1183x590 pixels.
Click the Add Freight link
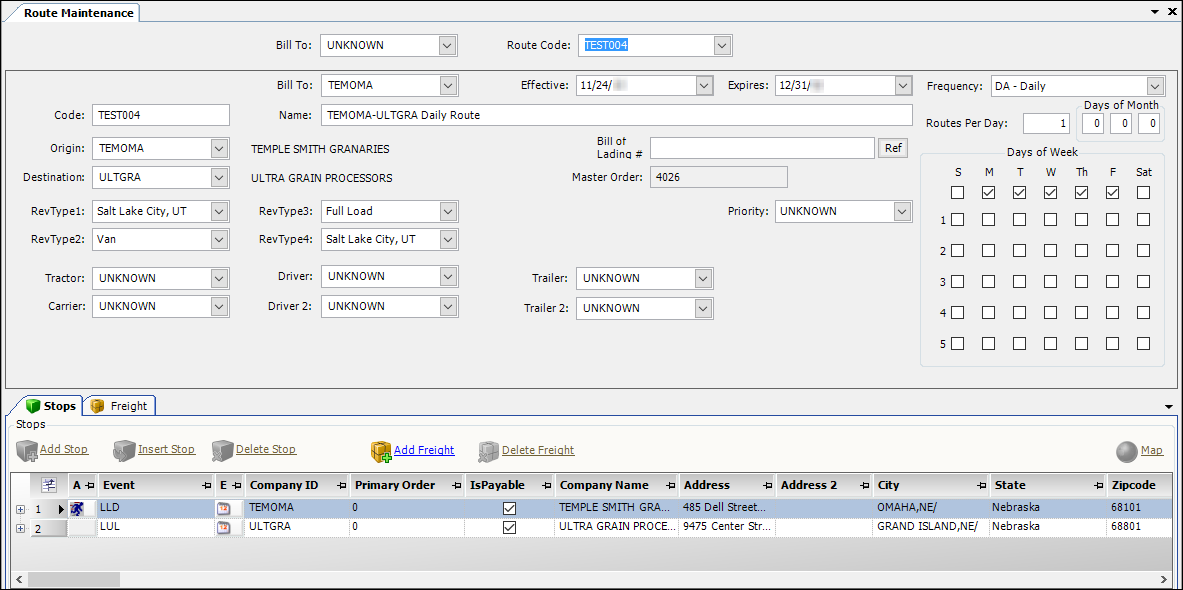pyautogui.click(x=423, y=451)
